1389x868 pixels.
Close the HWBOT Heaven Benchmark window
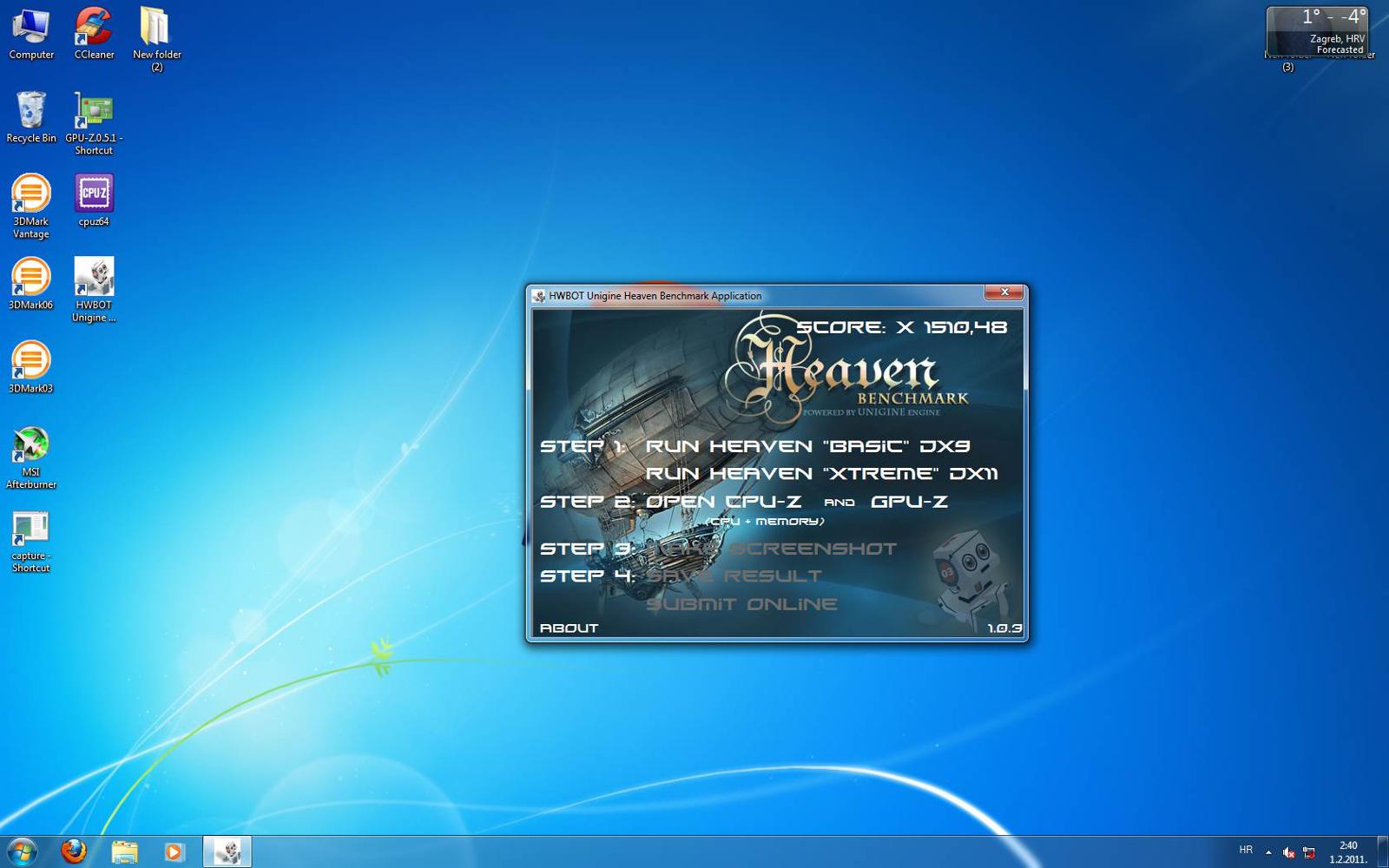click(x=1004, y=293)
